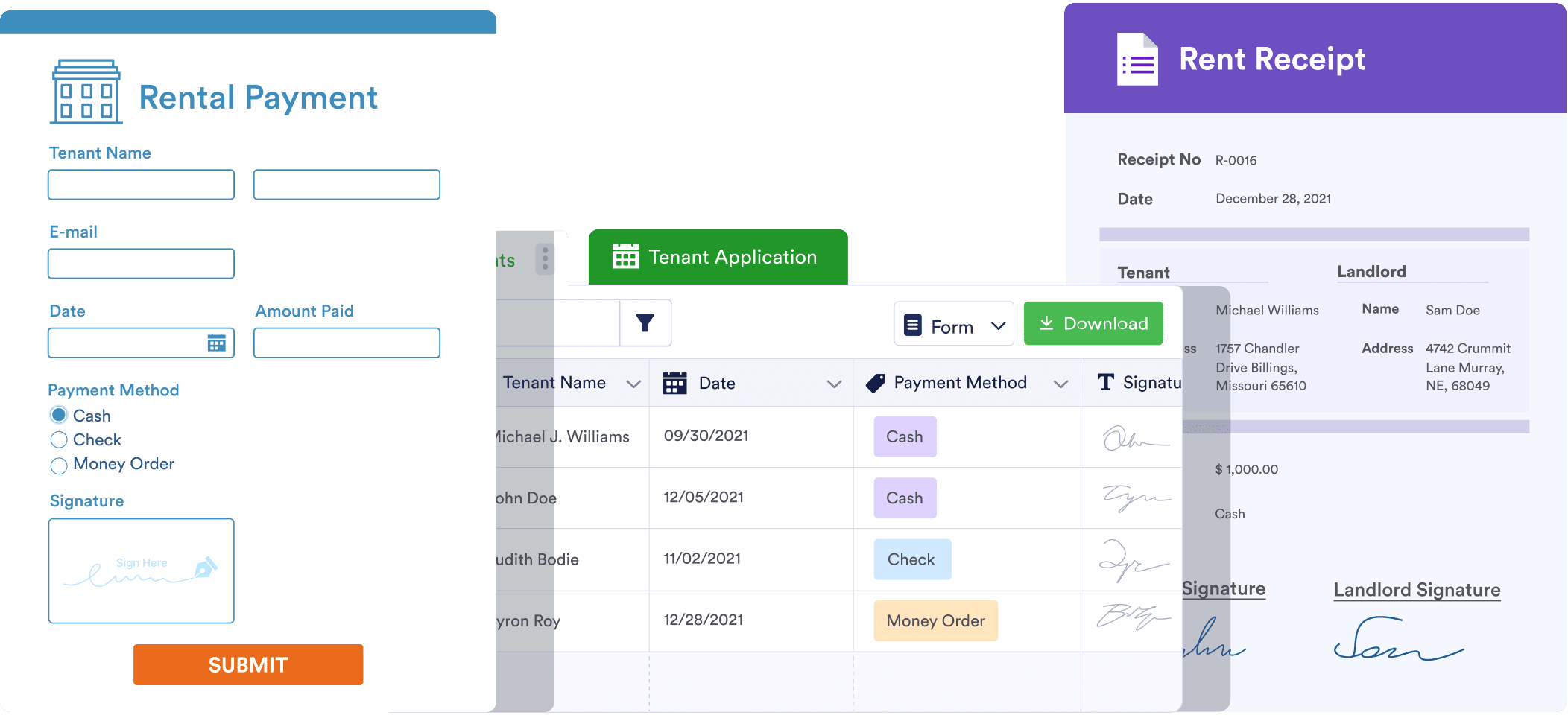Image resolution: width=1568 pixels, height=715 pixels.
Task: Click the purple Cash tag for Michael J. Williams
Action: click(x=904, y=437)
